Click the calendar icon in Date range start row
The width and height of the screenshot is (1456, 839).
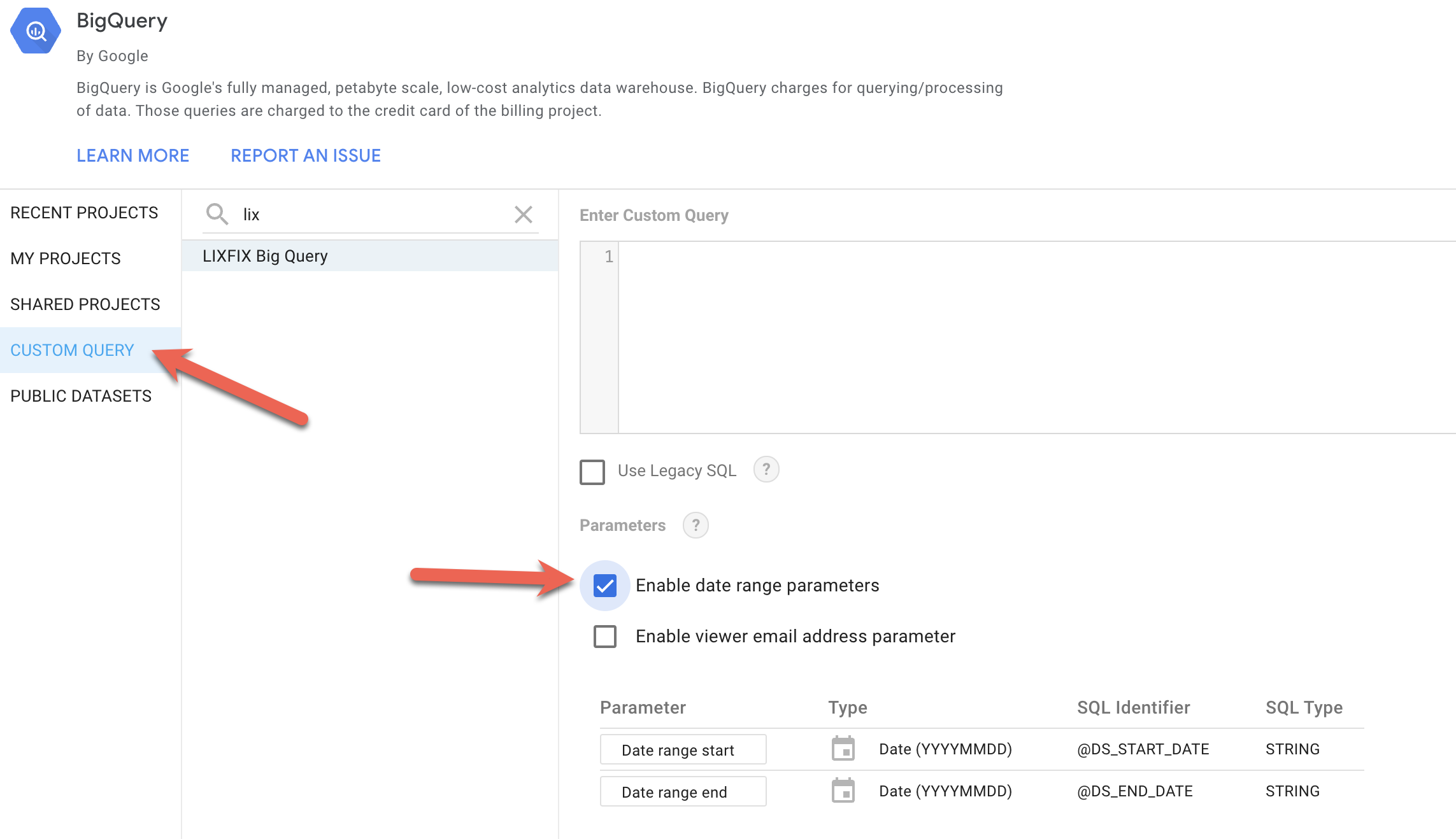(843, 749)
